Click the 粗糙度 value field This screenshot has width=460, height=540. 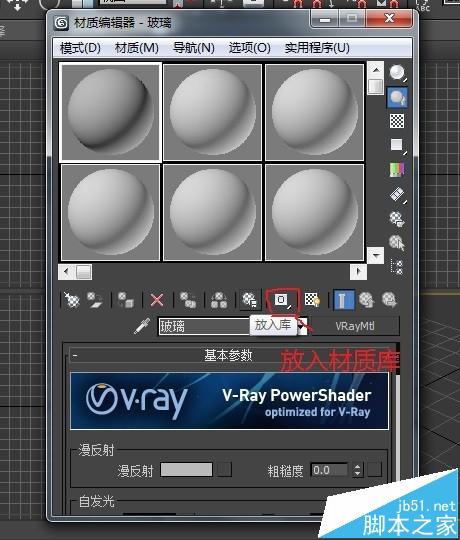coord(329,470)
